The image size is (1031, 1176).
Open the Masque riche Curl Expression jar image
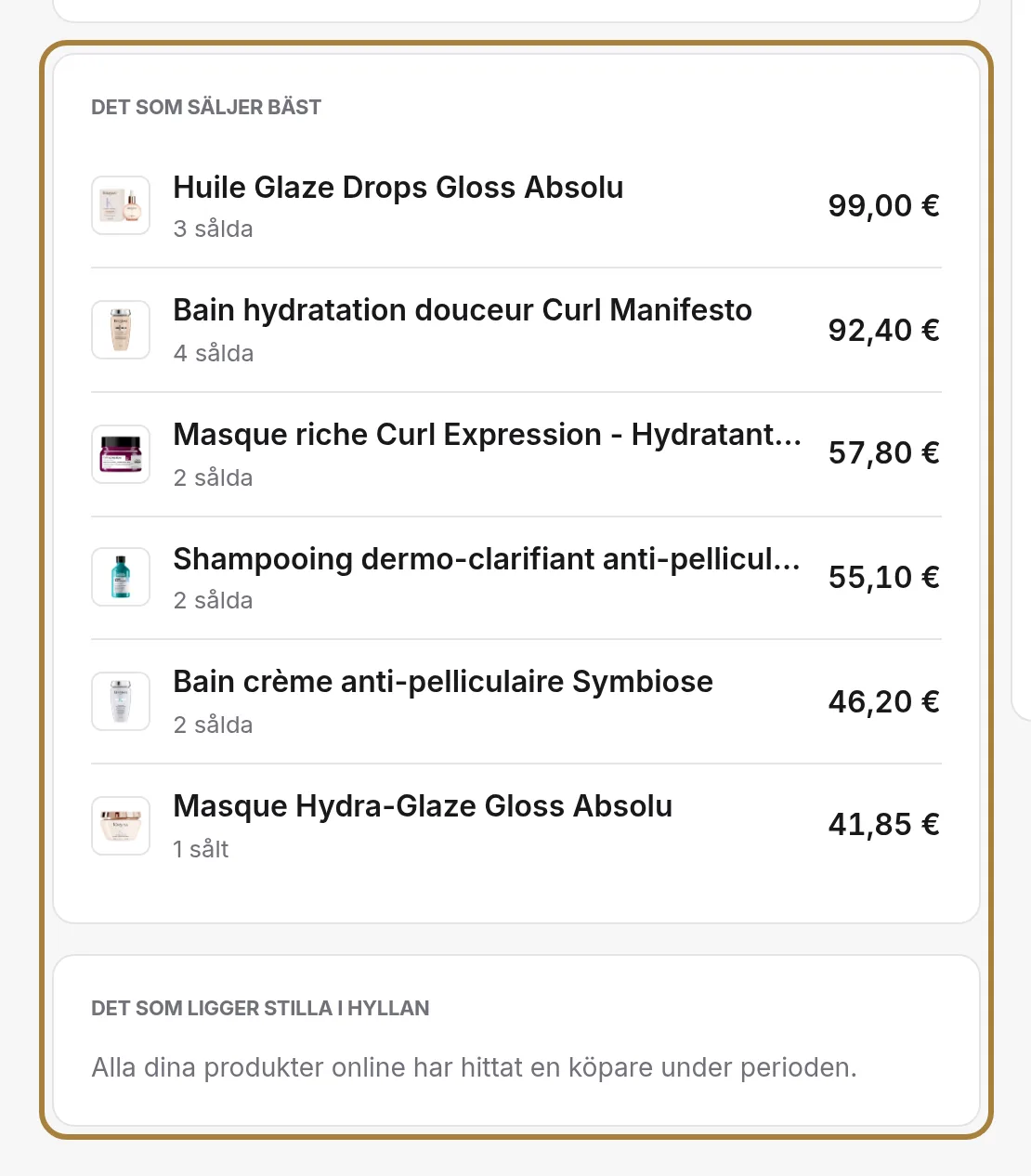(121, 454)
